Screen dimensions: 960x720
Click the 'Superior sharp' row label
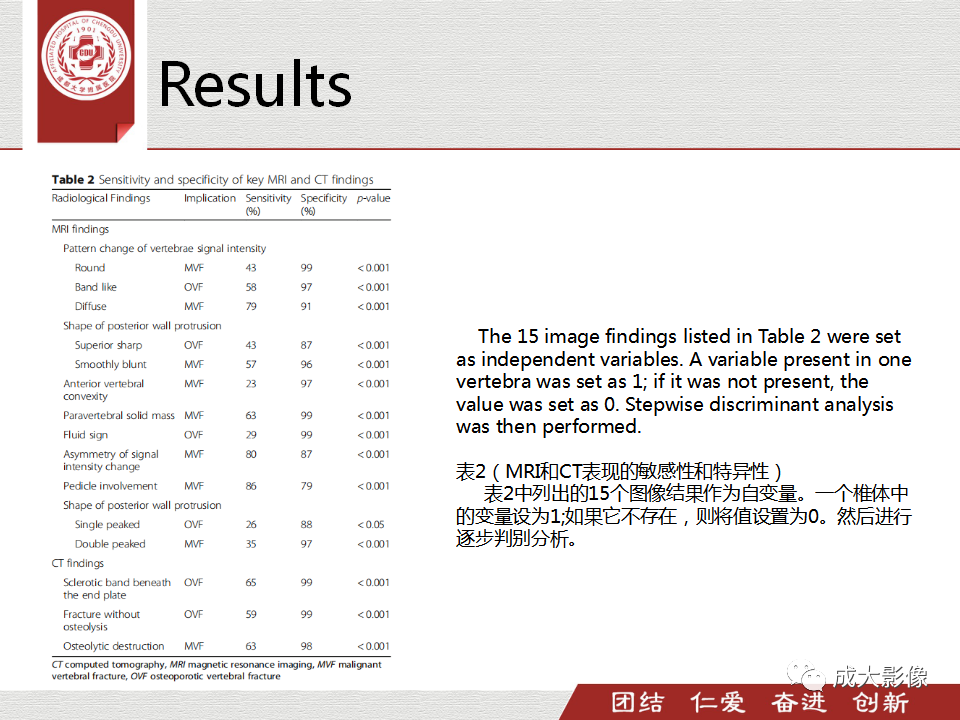108,345
